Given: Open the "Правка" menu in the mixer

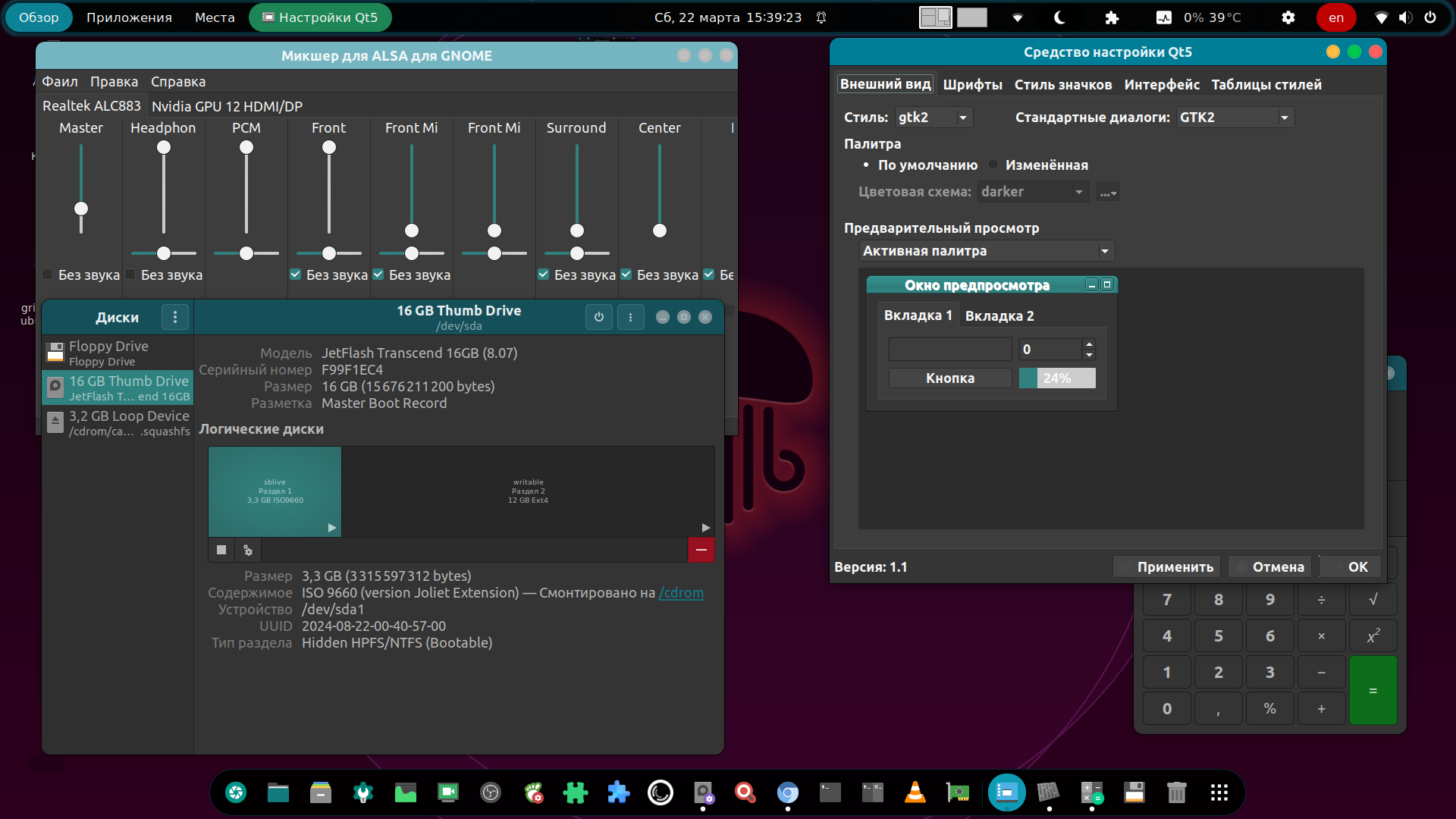Looking at the screenshot, I should 114,81.
